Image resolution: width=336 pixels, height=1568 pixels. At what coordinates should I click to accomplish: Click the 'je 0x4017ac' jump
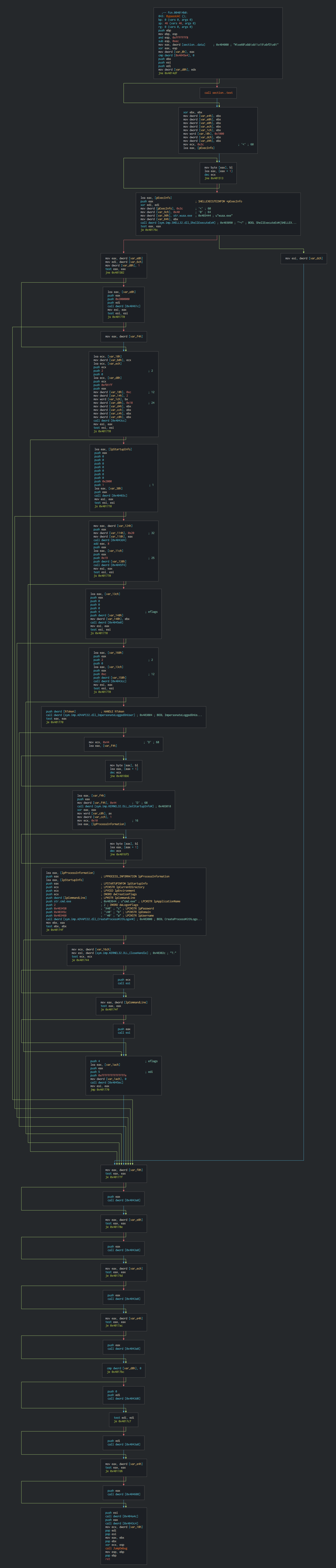(x=114, y=1326)
